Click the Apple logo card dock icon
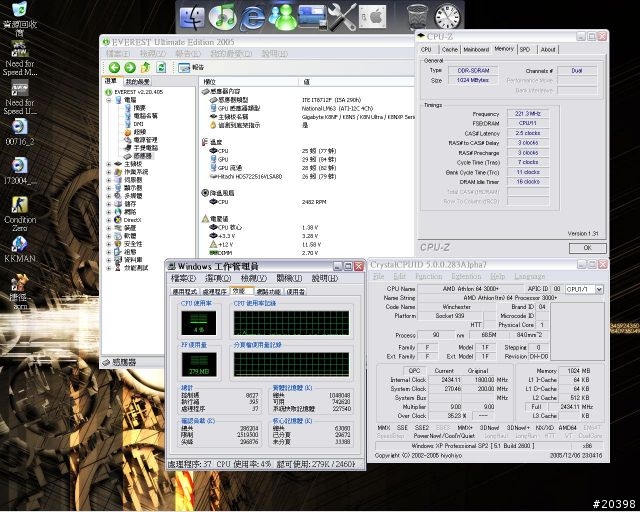Viewport: 640px width, 512px height. pyautogui.click(x=372, y=17)
